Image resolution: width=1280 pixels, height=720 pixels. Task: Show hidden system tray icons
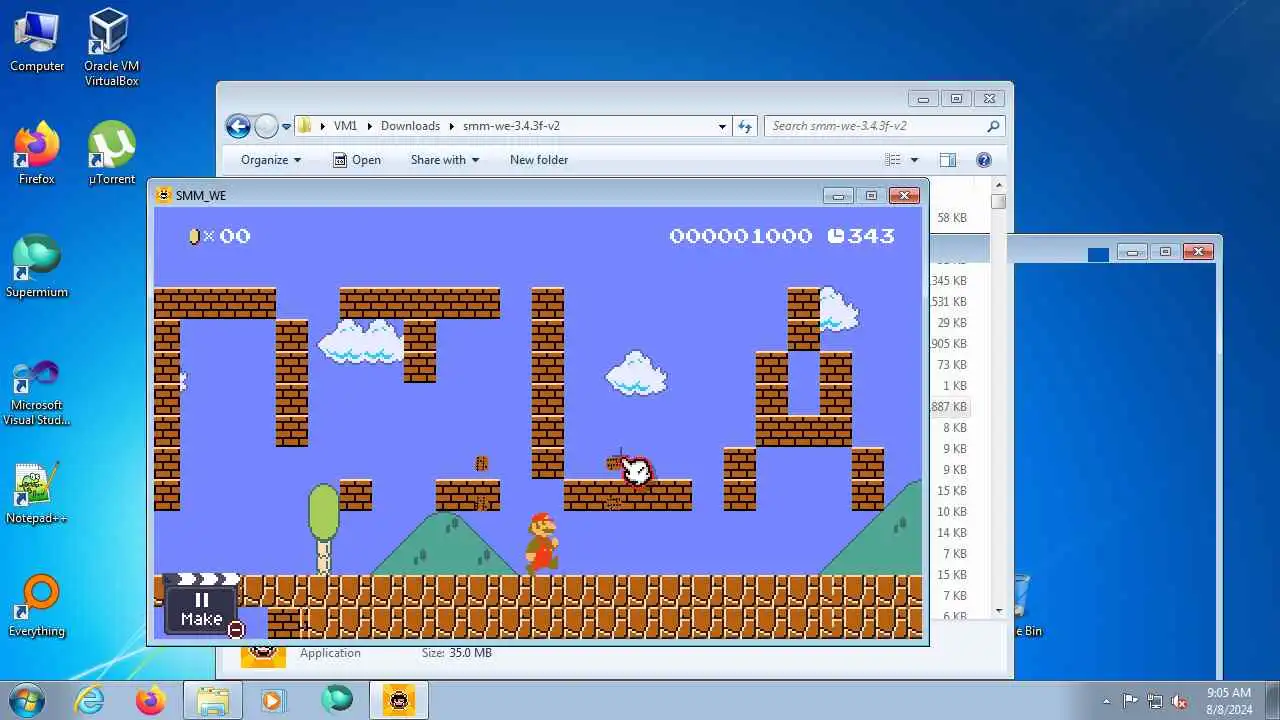pos(1106,701)
